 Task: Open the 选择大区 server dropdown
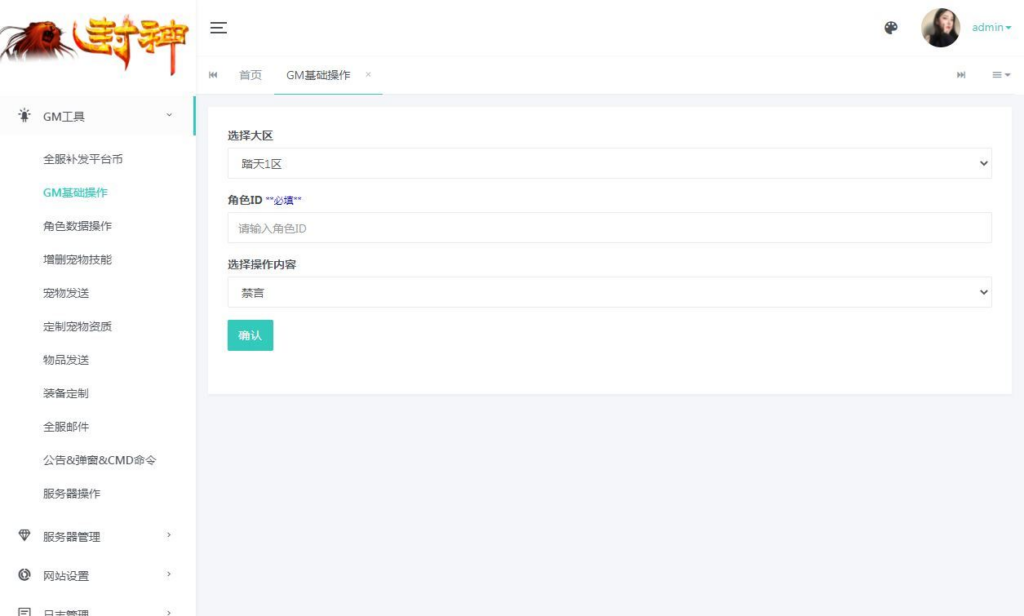(610, 162)
